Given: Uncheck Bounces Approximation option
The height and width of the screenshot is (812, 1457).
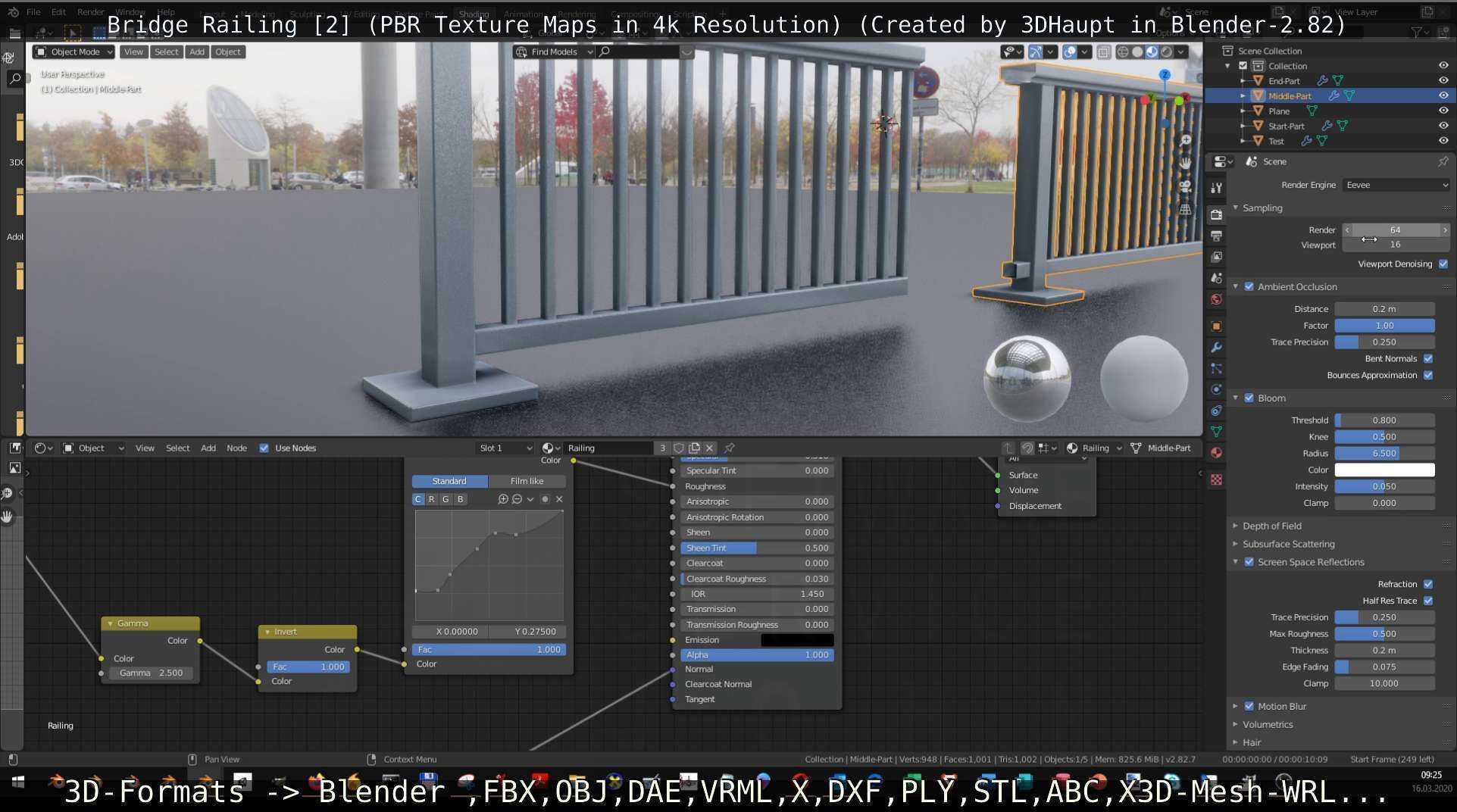Looking at the screenshot, I should [1428, 375].
